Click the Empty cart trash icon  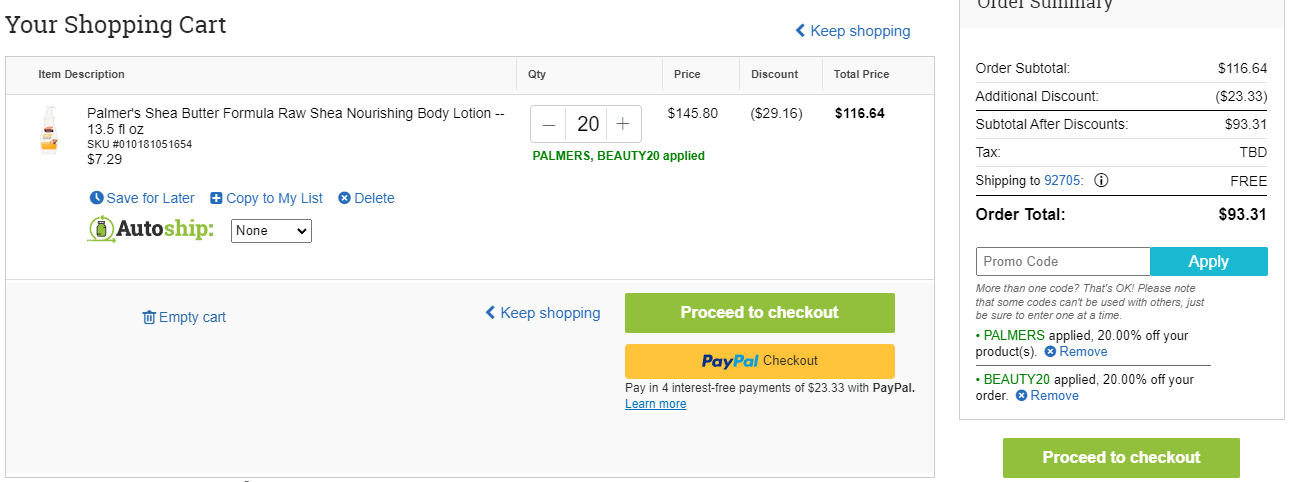149,317
